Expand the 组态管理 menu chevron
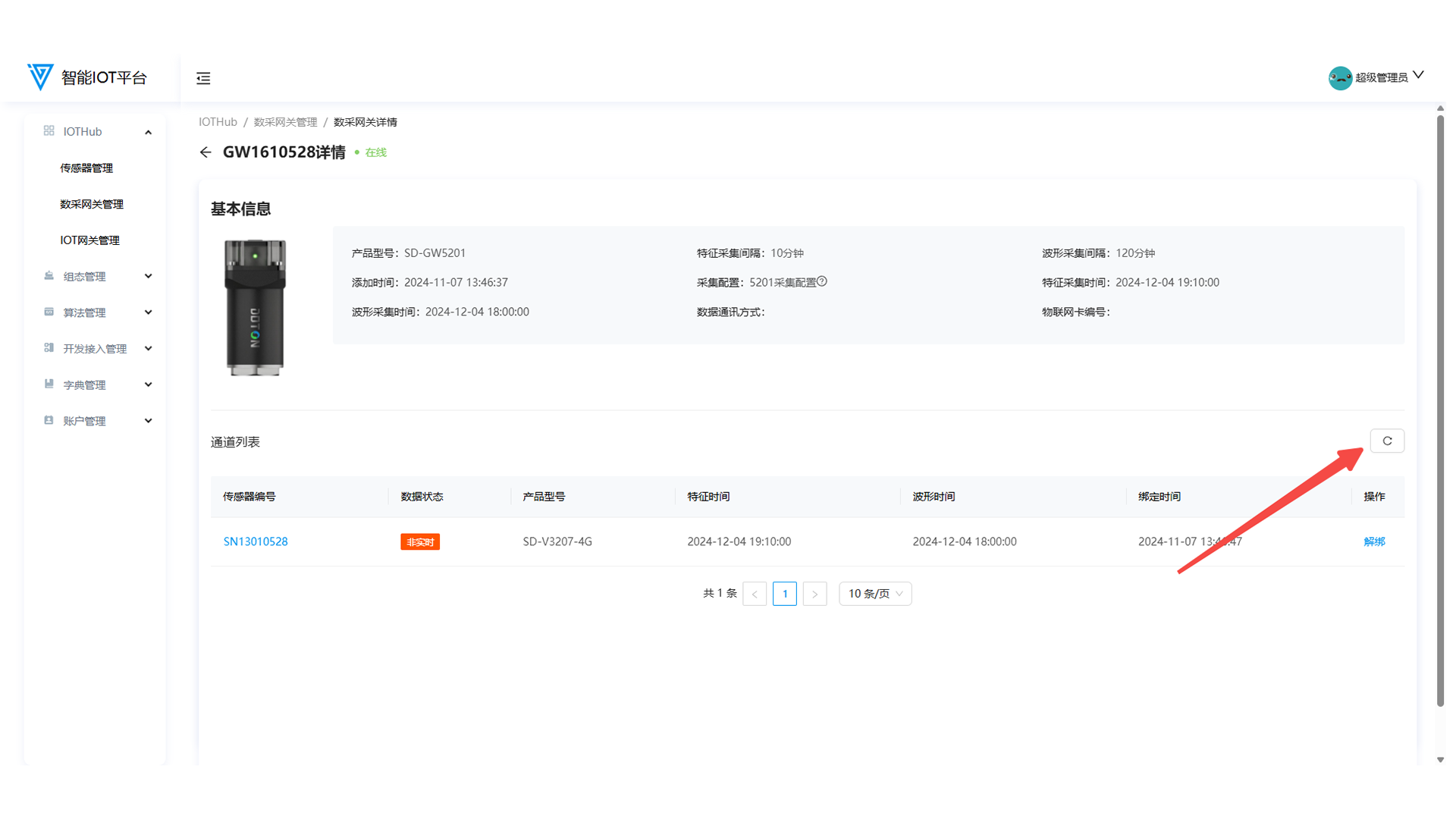The width and height of the screenshot is (1456, 819). point(149,276)
